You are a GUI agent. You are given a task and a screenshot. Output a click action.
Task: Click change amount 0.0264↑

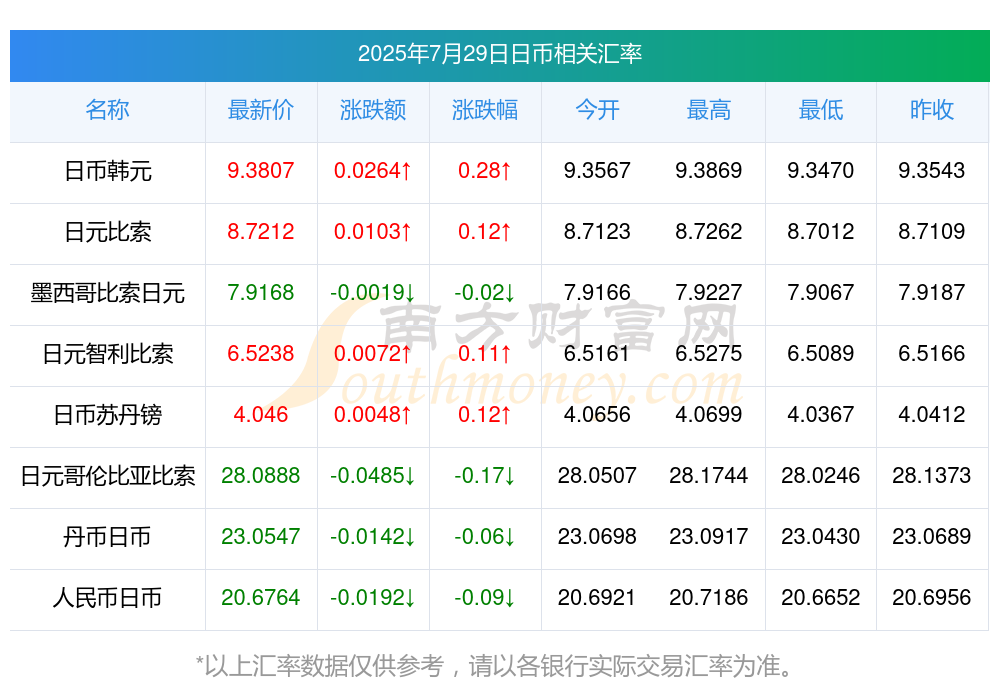[373, 170]
